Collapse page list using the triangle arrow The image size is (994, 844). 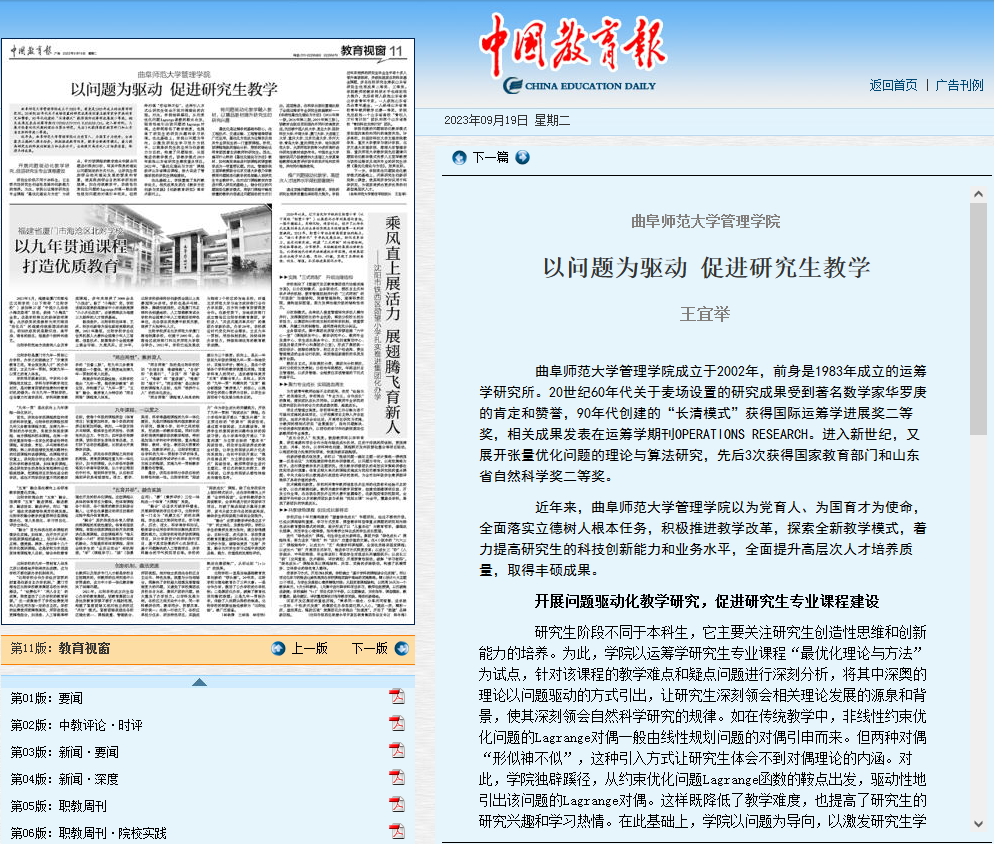[199, 682]
